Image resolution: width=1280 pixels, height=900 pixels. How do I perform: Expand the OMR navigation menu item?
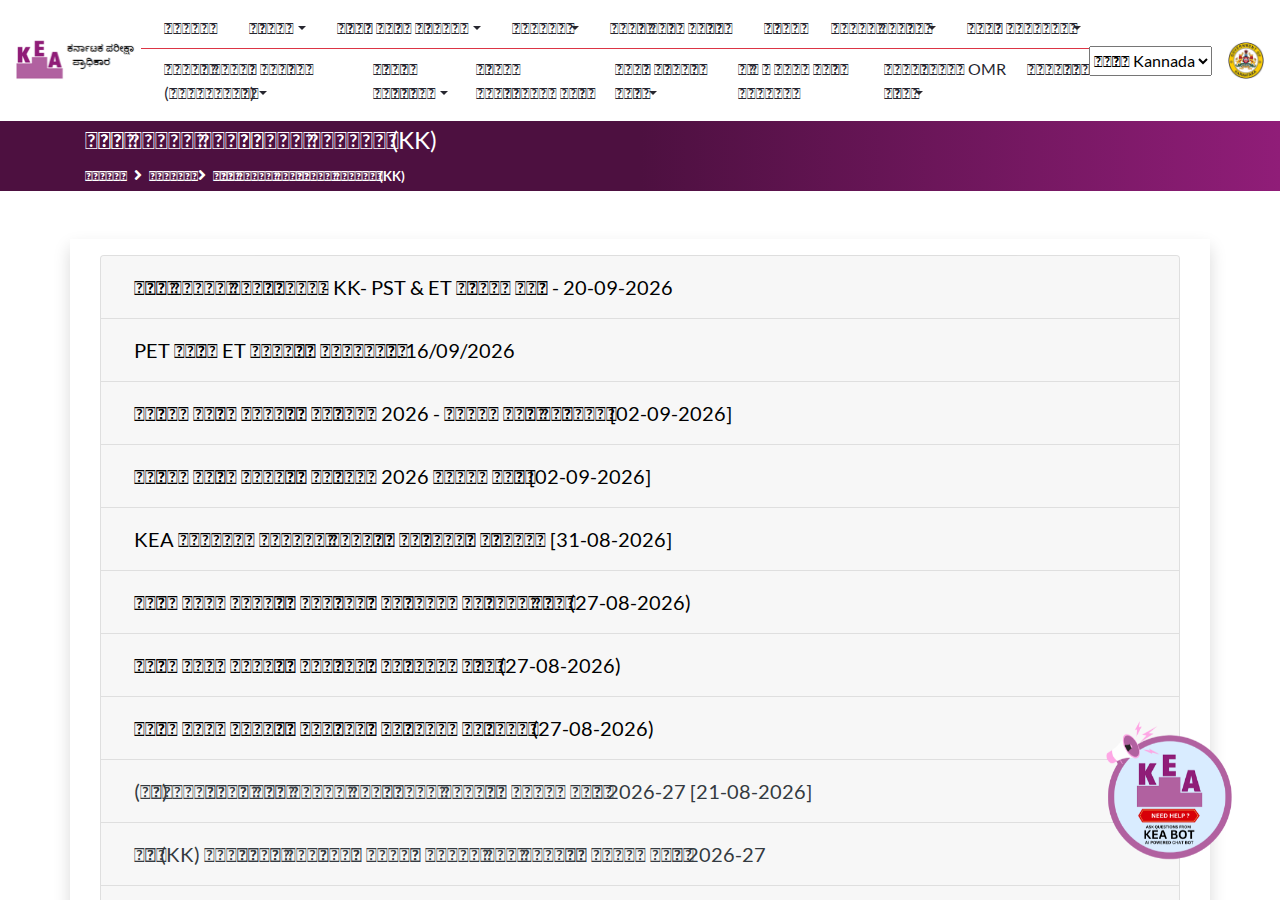945,81
